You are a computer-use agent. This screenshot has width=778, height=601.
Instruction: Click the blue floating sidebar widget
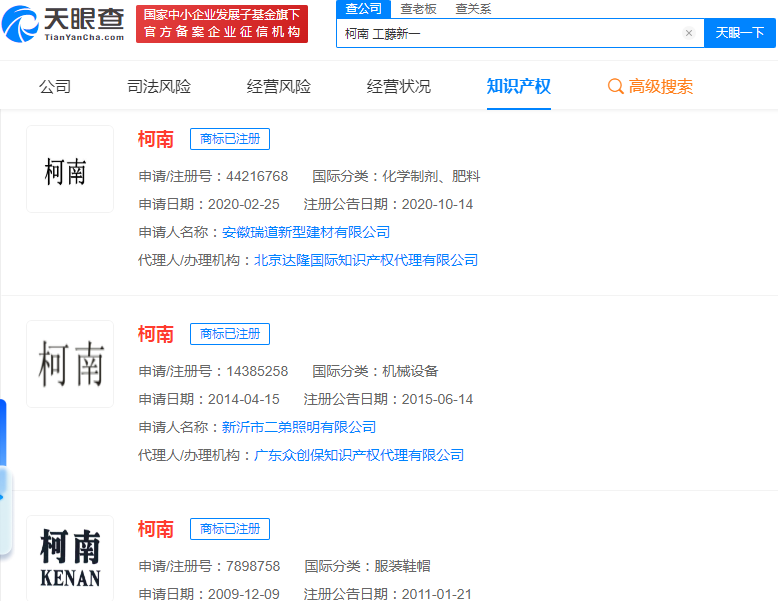point(5,476)
